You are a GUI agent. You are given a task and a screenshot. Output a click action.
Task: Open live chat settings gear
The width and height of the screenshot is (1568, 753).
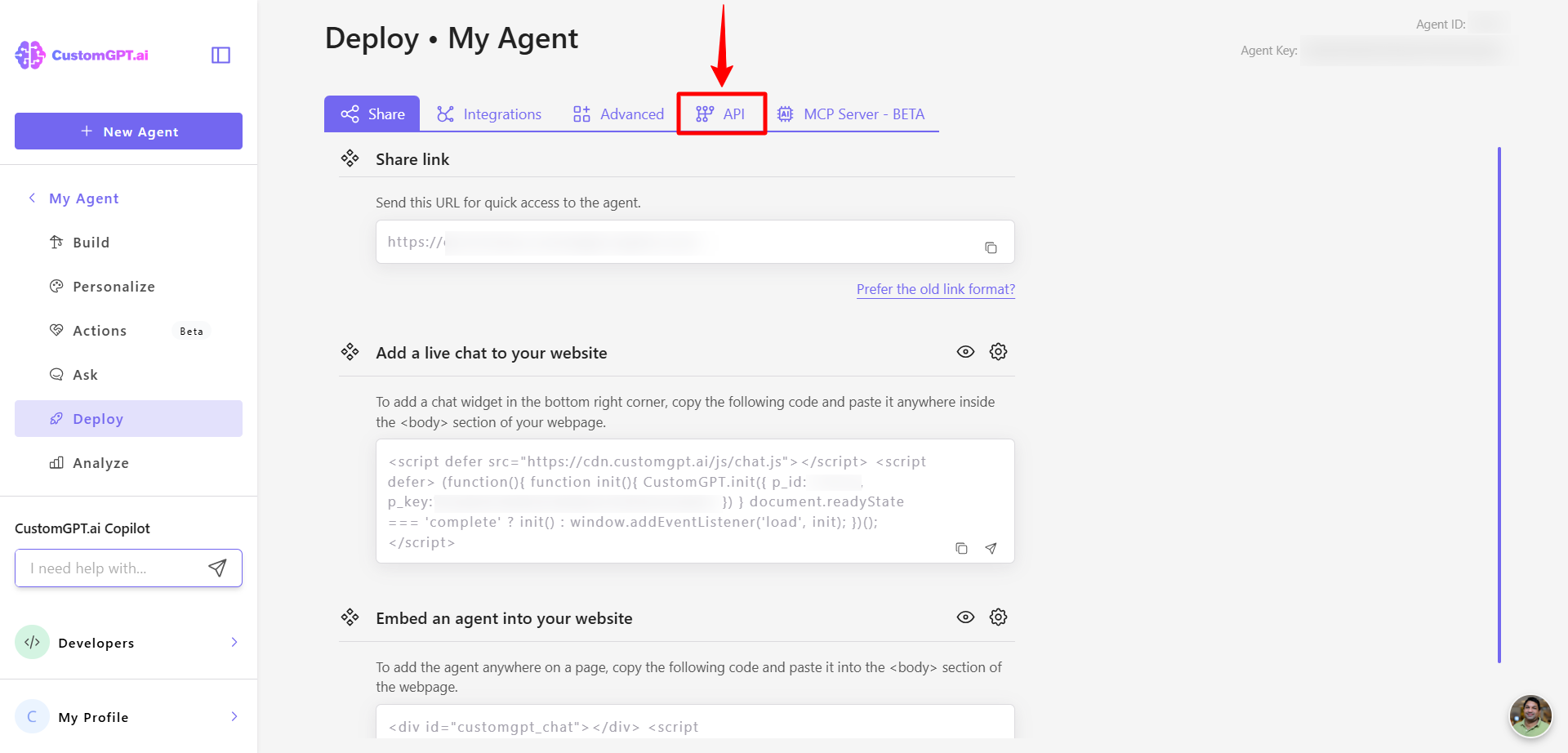click(998, 352)
